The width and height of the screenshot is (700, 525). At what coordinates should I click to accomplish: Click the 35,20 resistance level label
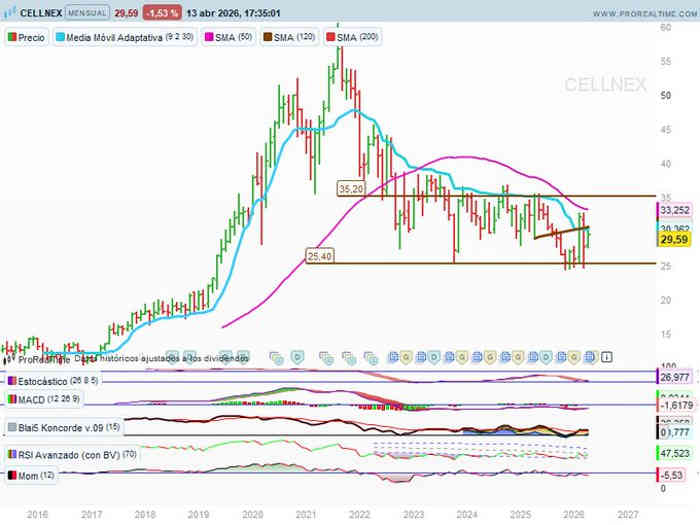coord(350,188)
